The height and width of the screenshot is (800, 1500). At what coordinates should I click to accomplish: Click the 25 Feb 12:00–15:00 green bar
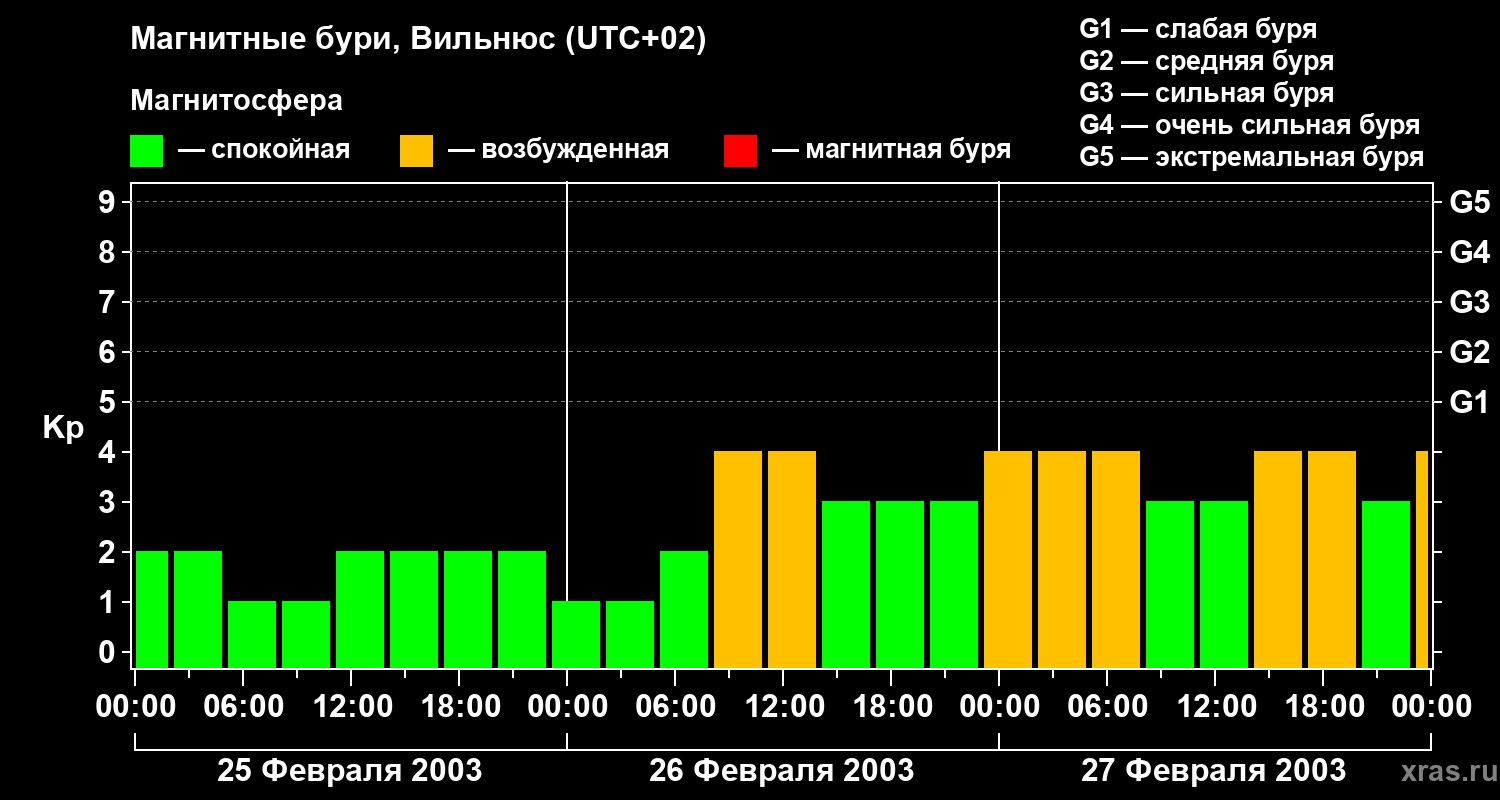(x=360, y=609)
